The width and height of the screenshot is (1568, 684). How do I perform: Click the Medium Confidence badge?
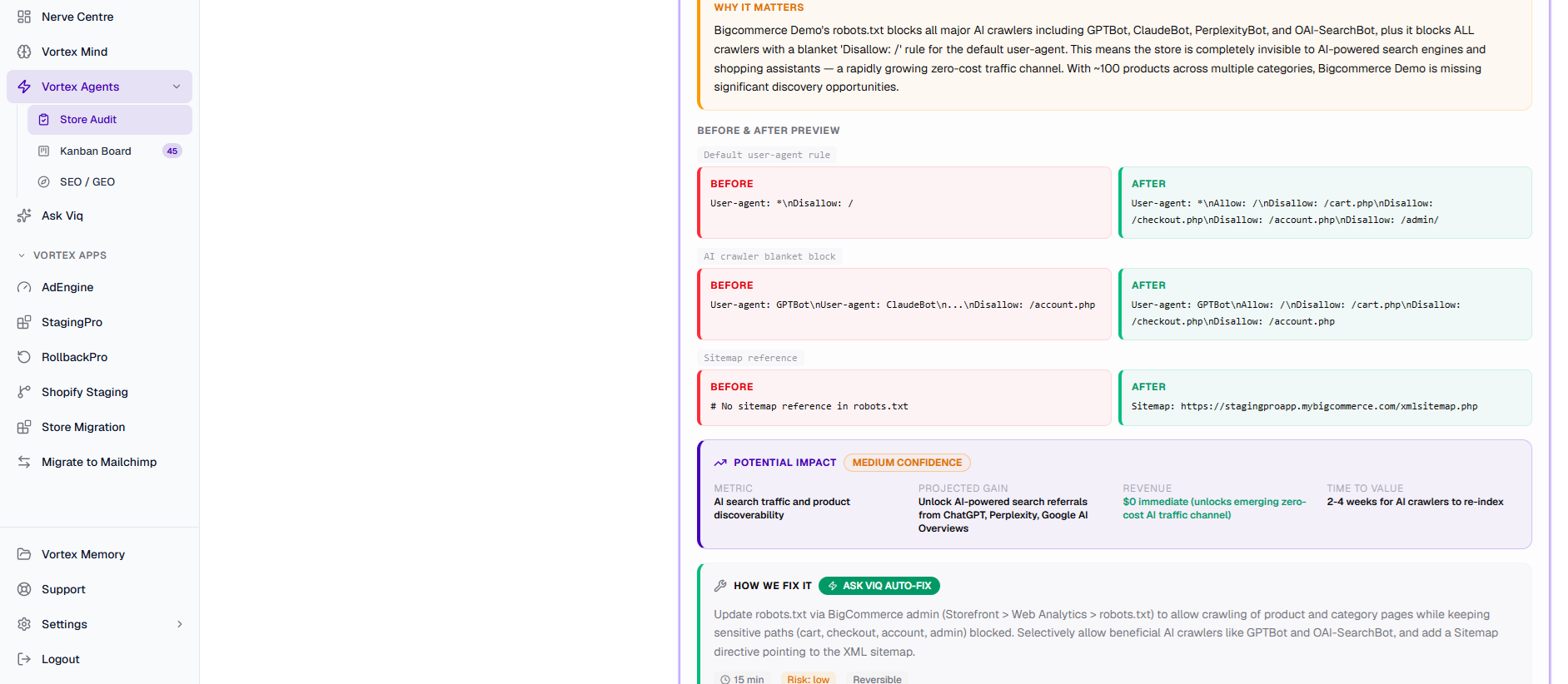click(907, 463)
